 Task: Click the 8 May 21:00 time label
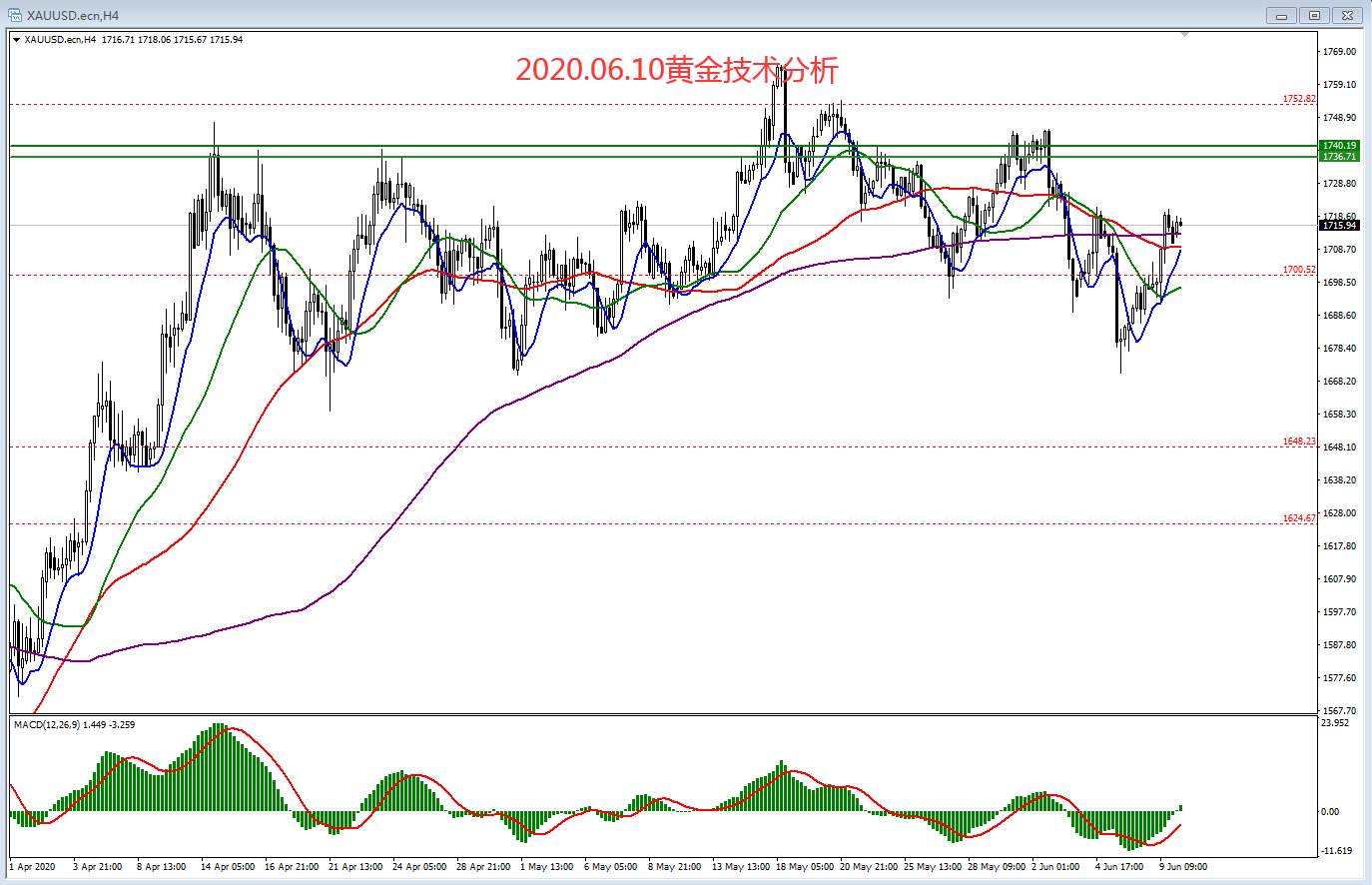pos(675,867)
